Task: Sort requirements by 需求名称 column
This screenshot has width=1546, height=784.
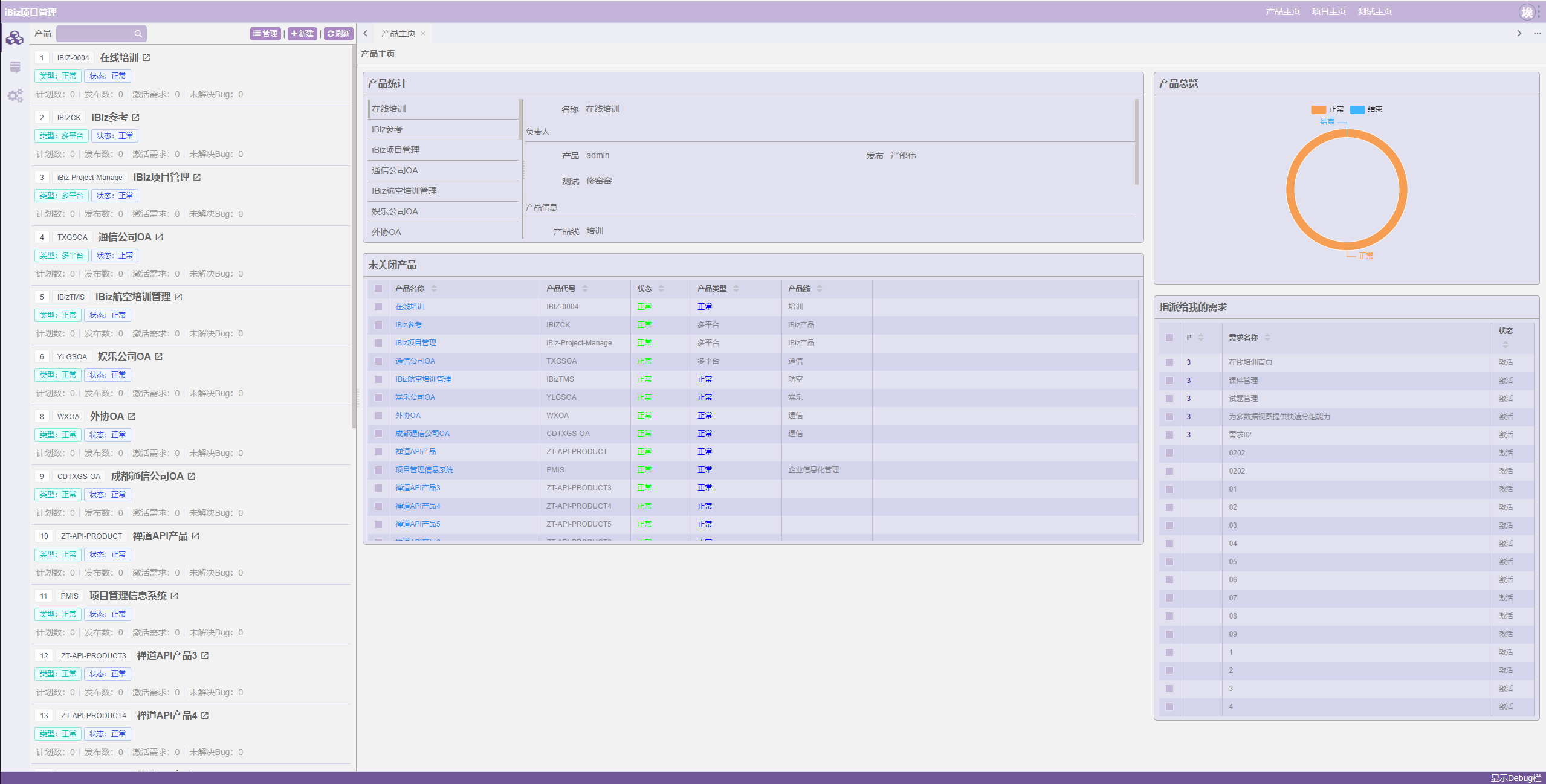Action: pos(1267,338)
